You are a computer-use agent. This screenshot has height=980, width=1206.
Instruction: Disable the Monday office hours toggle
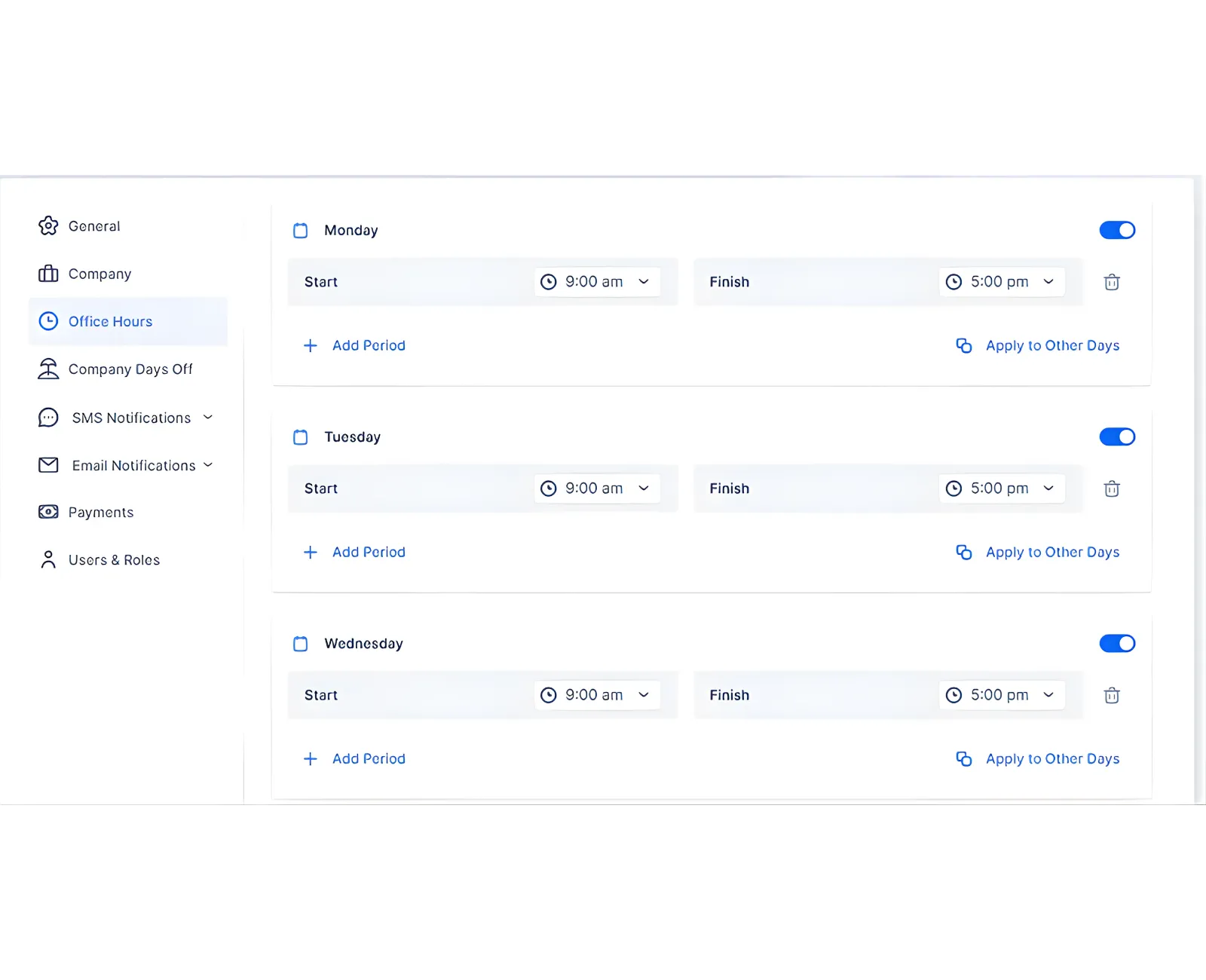point(1116,230)
